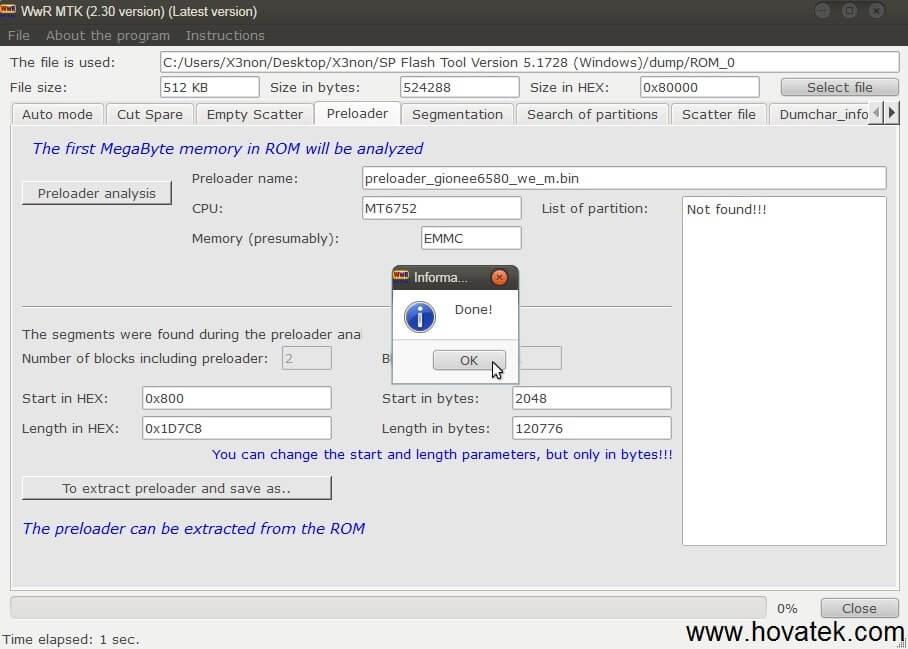This screenshot has width=908, height=649.
Task: Click the progress bar at the bottom
Action: (x=387, y=607)
